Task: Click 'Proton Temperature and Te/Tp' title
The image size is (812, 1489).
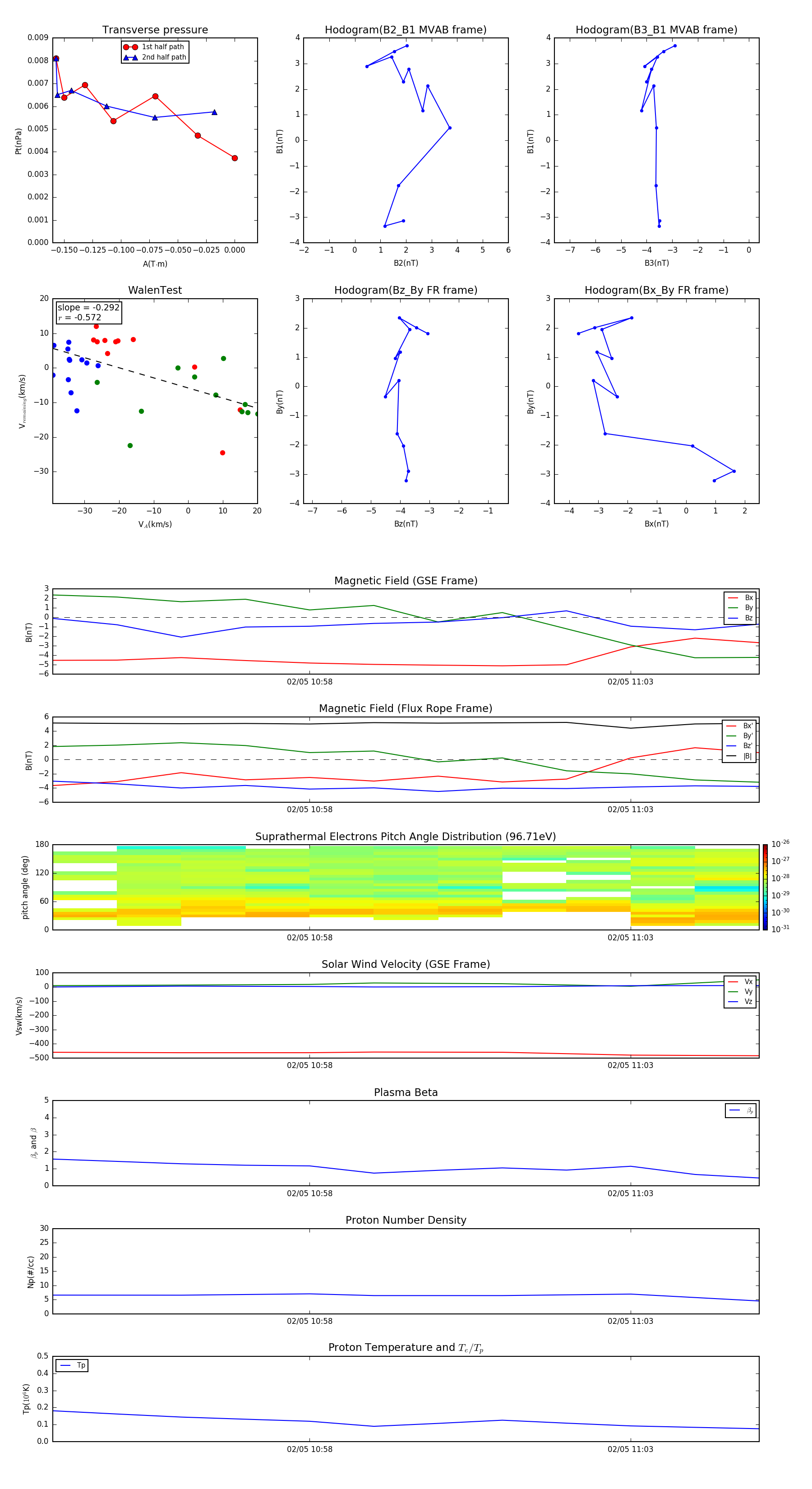Action: click(x=406, y=1348)
